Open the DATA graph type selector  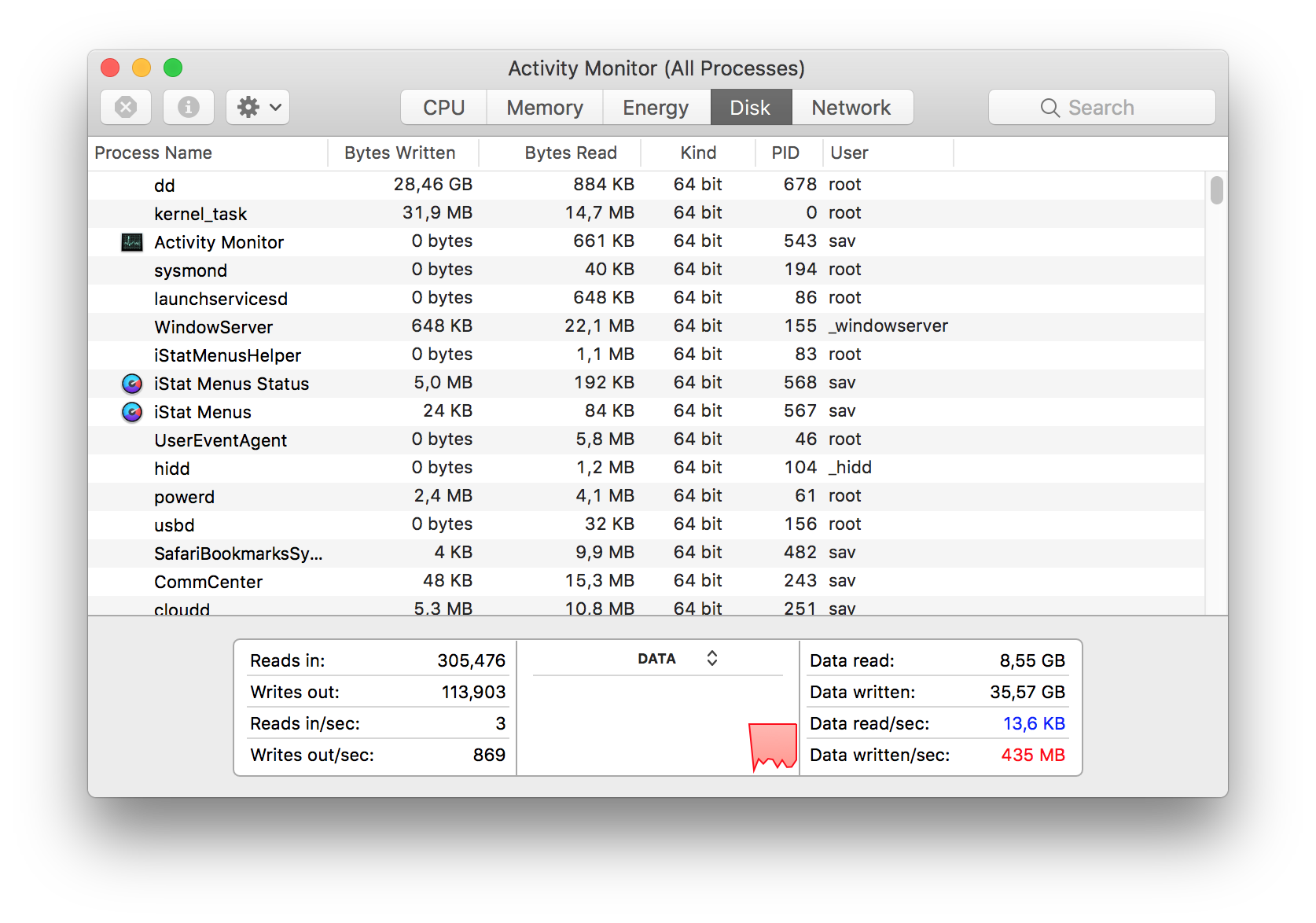point(711,658)
